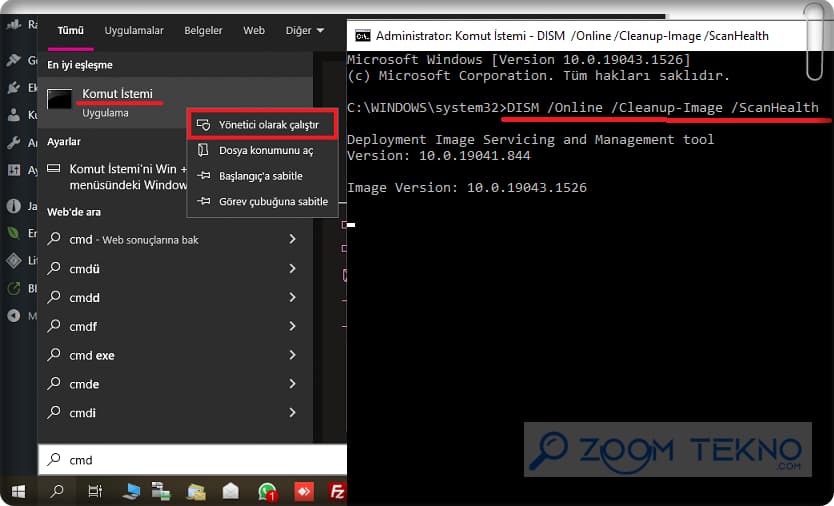834x506 pixels.
Task: Open the folder pictures taskbar icon
Action: [x=196, y=492]
